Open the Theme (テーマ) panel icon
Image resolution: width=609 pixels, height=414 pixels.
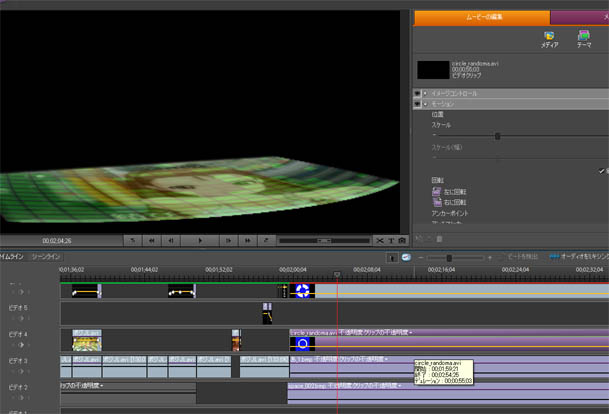(584, 37)
